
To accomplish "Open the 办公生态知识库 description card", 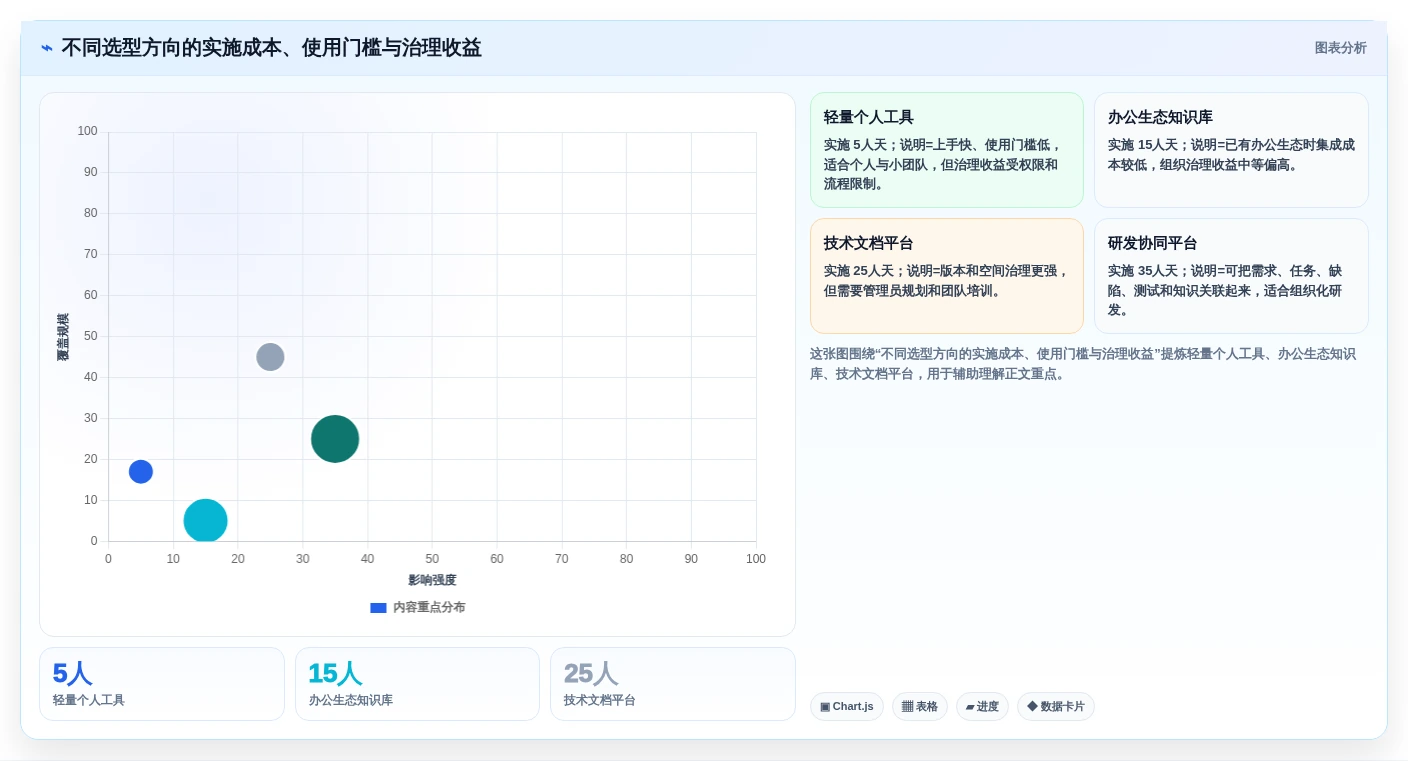I will (x=1231, y=150).
